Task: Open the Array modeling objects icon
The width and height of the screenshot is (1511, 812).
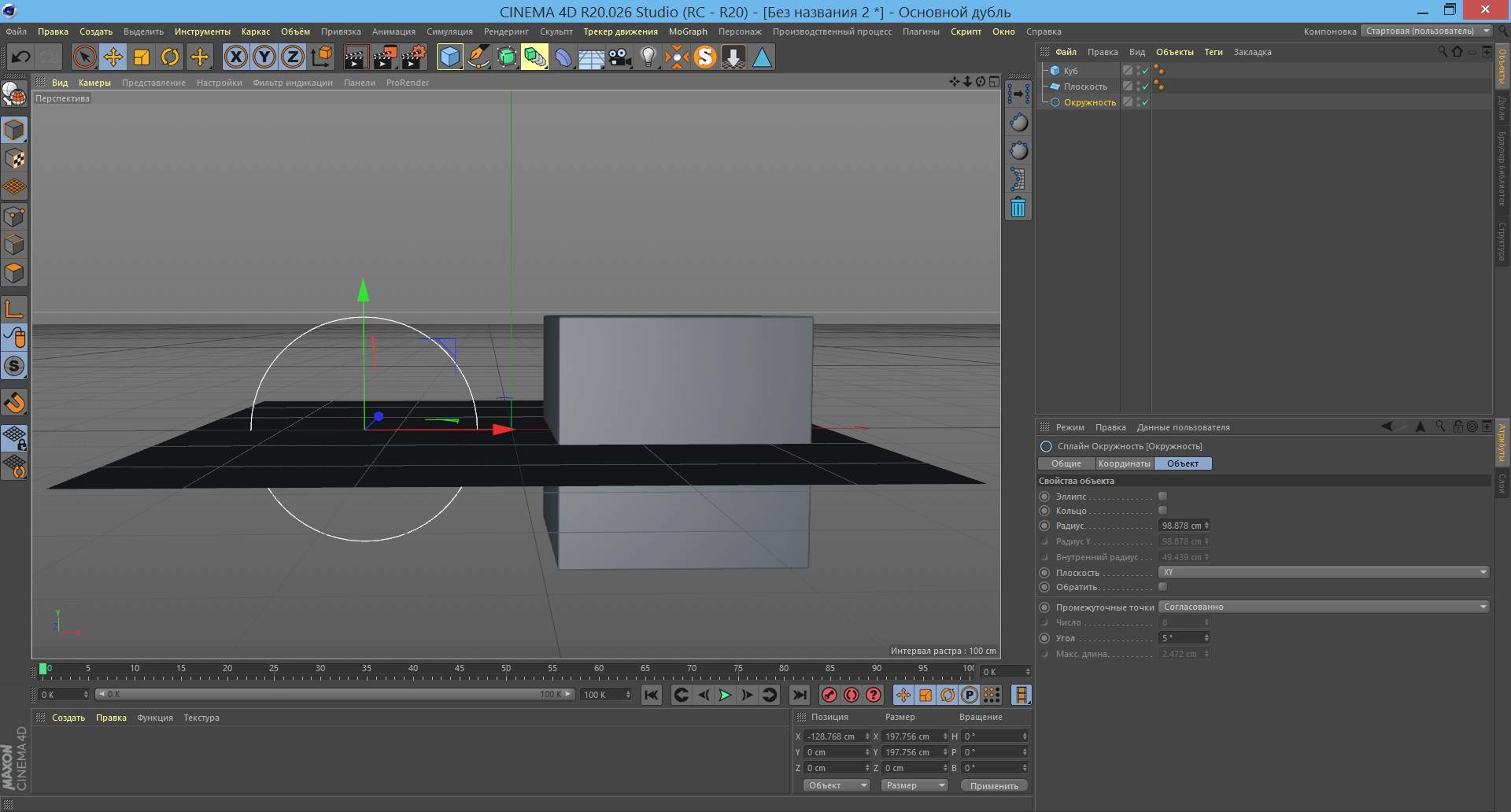Action: coord(535,57)
